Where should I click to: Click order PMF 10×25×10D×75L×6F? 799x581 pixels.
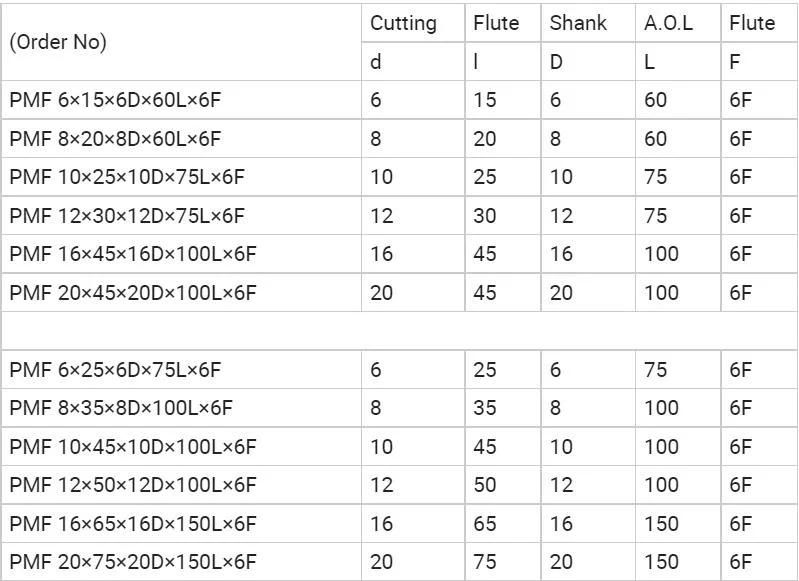[x=127, y=177]
